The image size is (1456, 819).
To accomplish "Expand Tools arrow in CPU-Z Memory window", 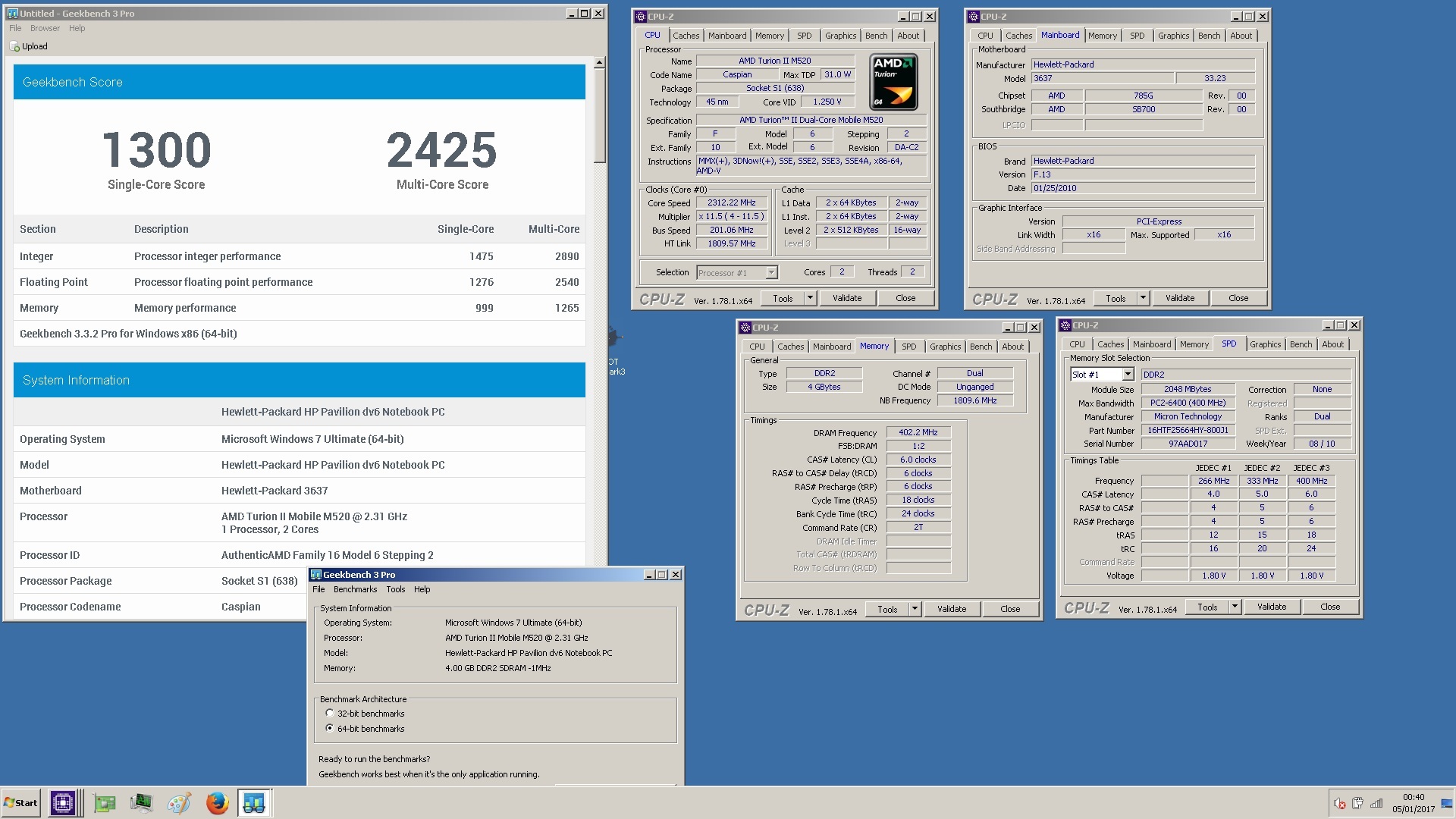I will 915,609.
